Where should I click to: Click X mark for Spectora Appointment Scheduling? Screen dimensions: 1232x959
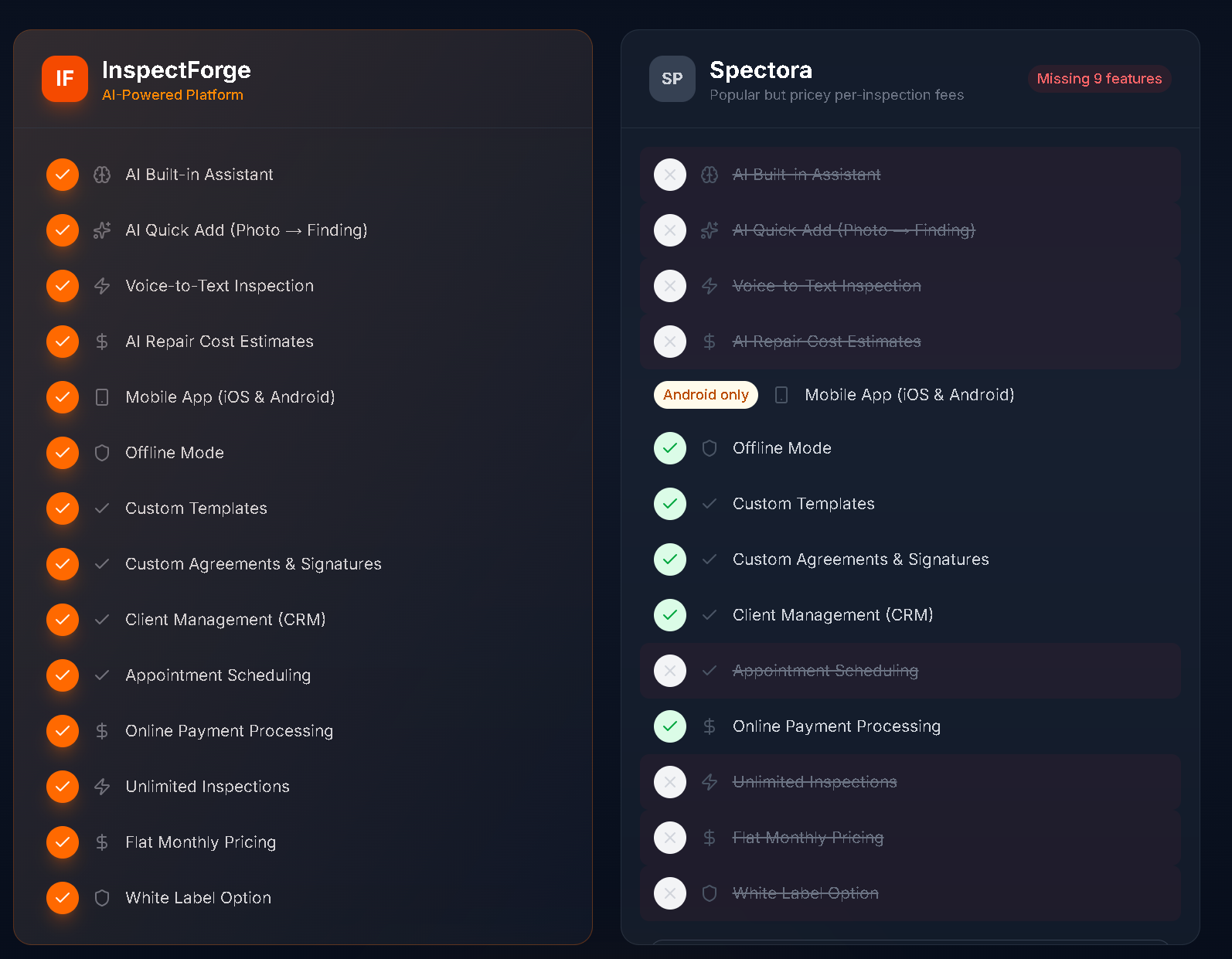click(670, 671)
